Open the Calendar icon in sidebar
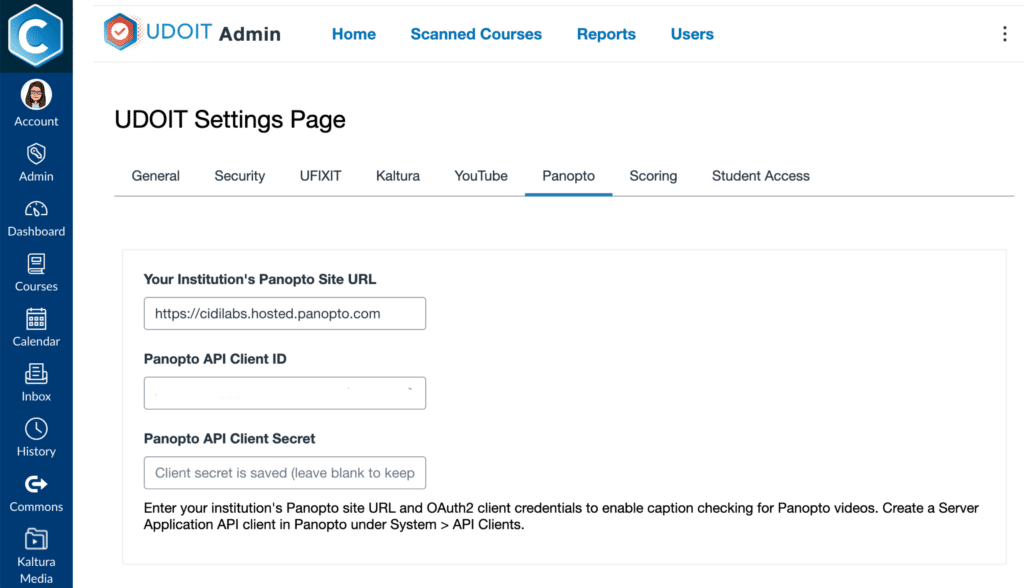 pos(36,319)
